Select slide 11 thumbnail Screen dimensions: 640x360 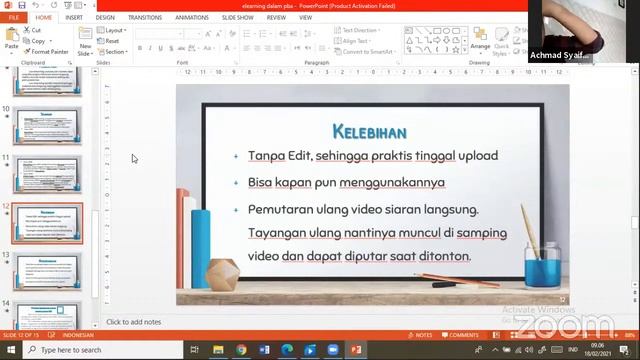pos(47,174)
